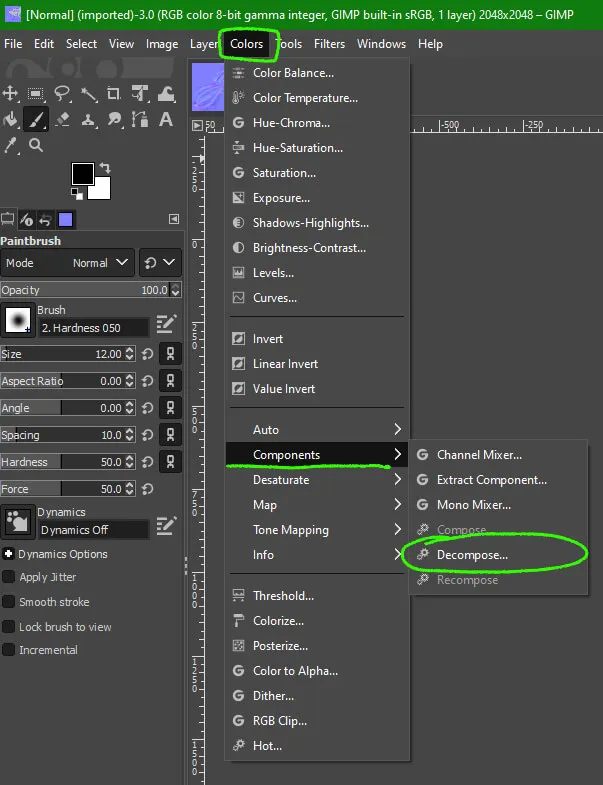Image resolution: width=603 pixels, height=785 pixels.
Task: Check the Lock brush to view option
Action: [x=9, y=627]
